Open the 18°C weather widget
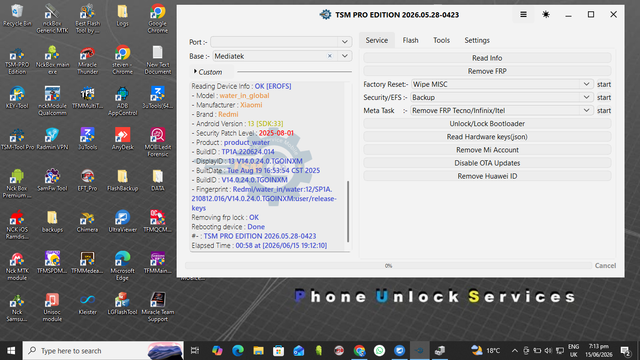The width and height of the screenshot is (640, 360). pos(486,351)
